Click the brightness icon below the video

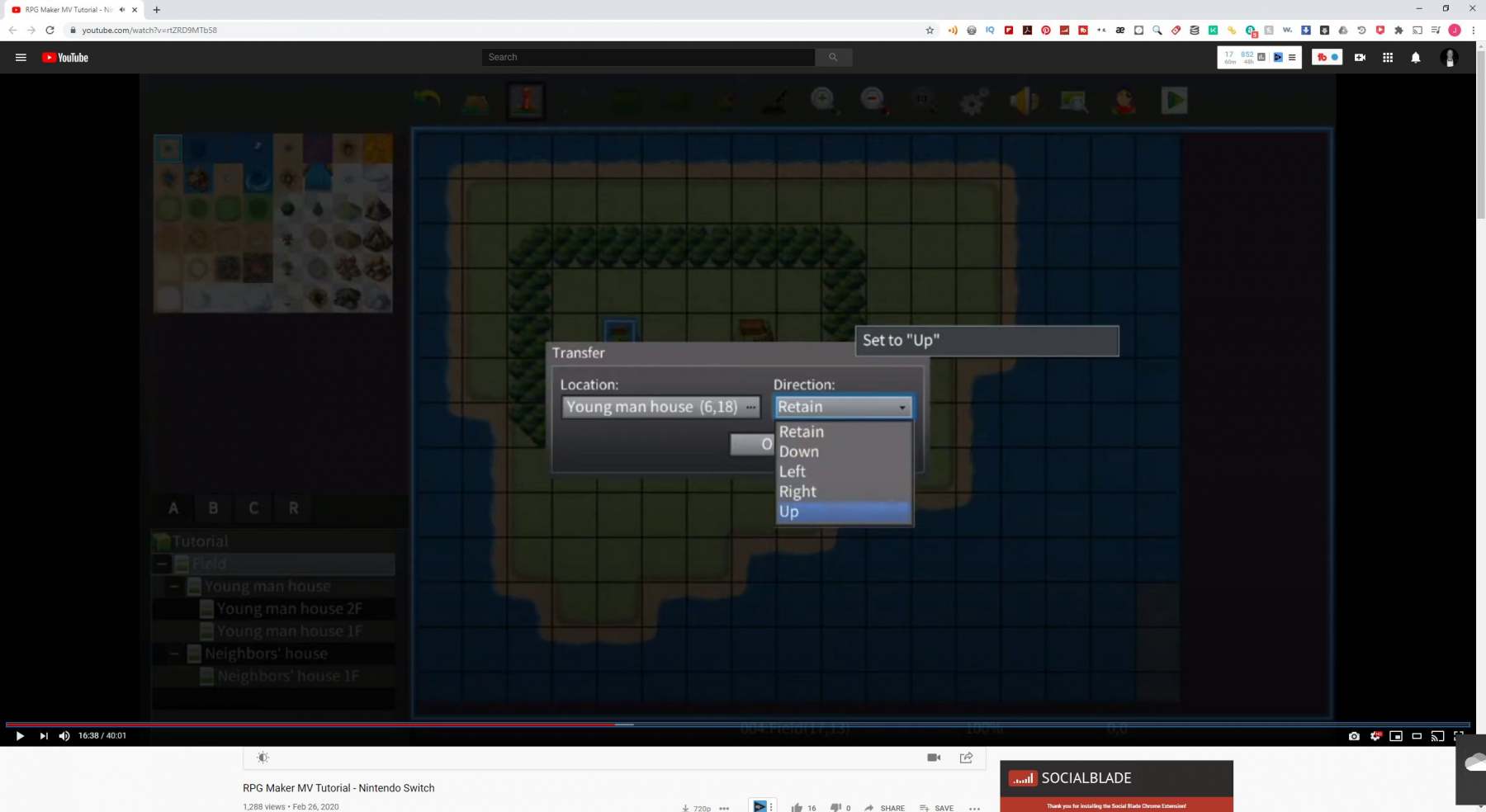click(x=263, y=758)
